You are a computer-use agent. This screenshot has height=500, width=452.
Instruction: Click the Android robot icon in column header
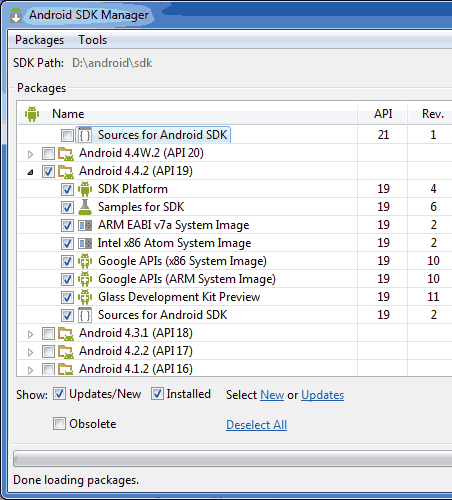(x=32, y=114)
